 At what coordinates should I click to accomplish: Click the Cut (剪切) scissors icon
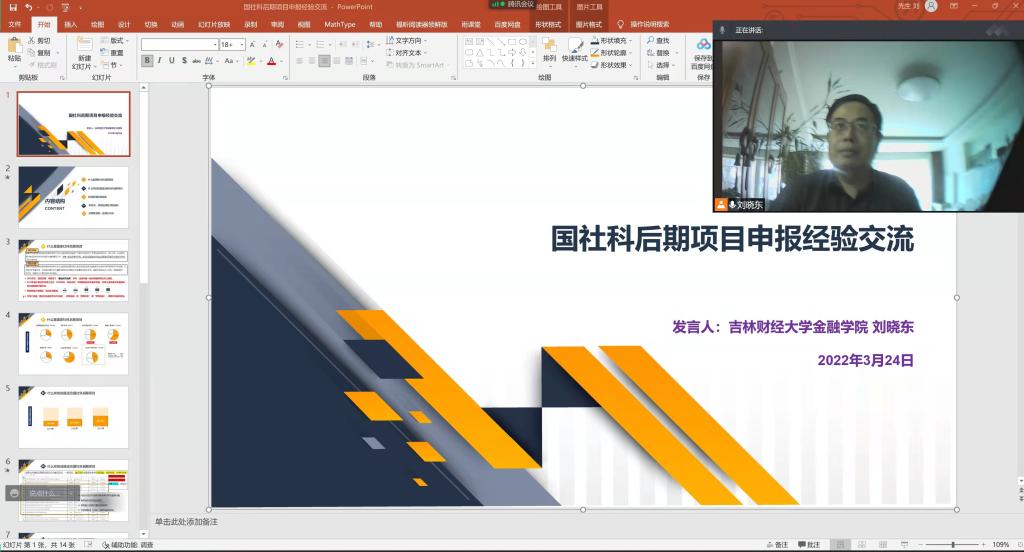coord(30,41)
